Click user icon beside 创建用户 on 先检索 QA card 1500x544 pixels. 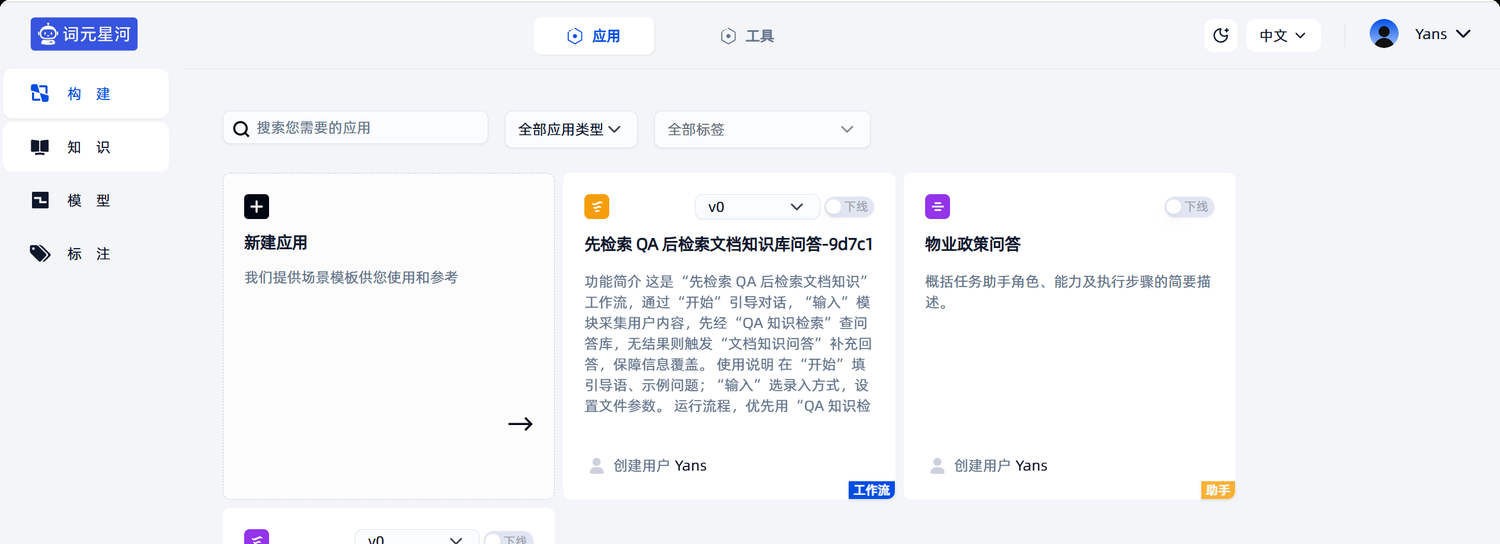pyautogui.click(x=597, y=466)
